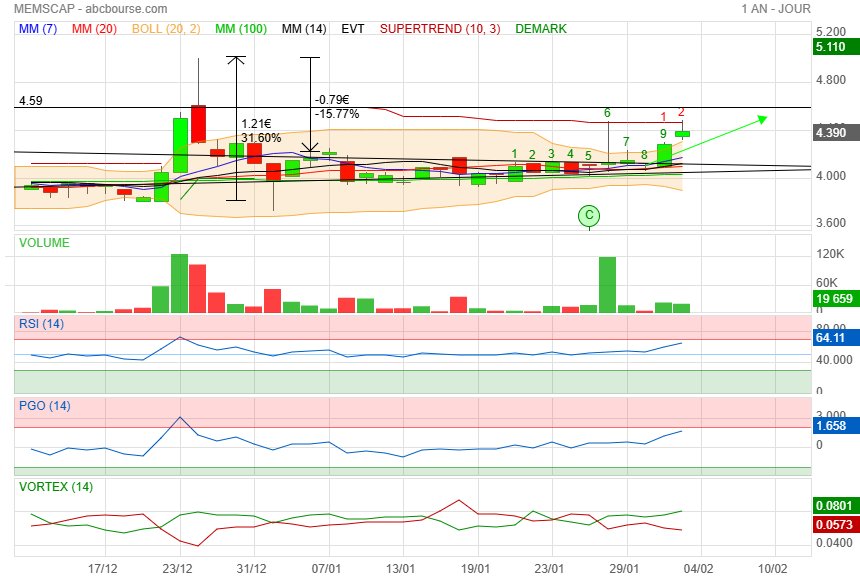This screenshot has width=860, height=579.
Task: Click the 0.0573 red vortex value
Action: [x=836, y=525]
